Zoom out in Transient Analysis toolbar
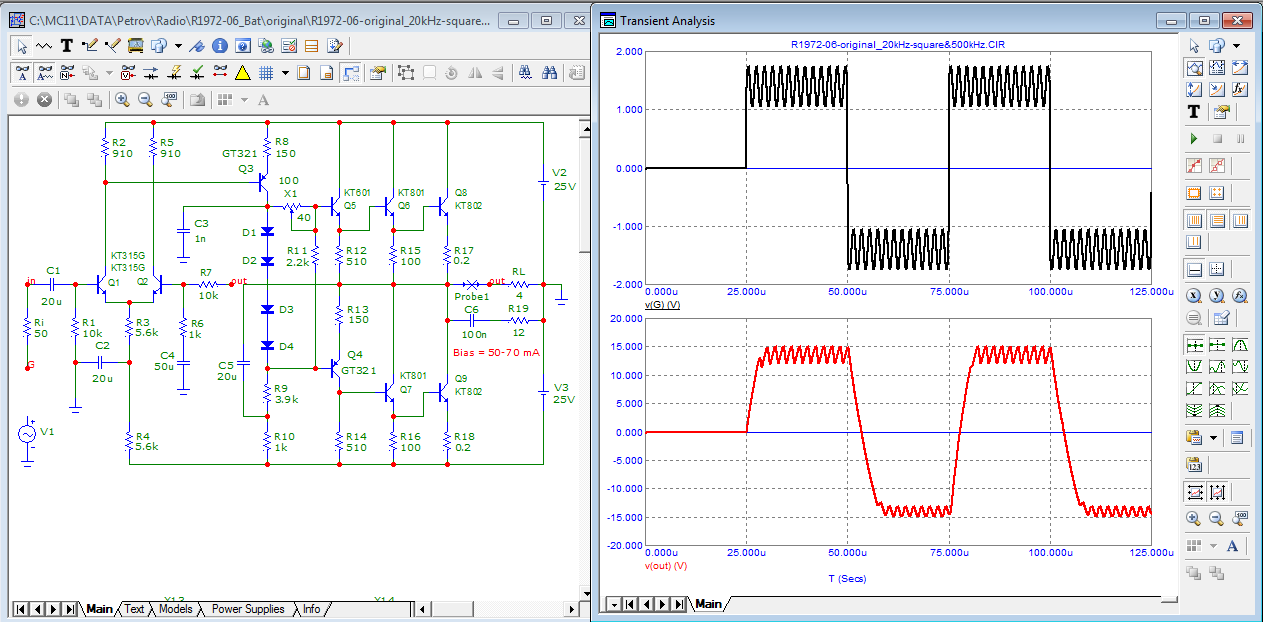 pos(1216,518)
